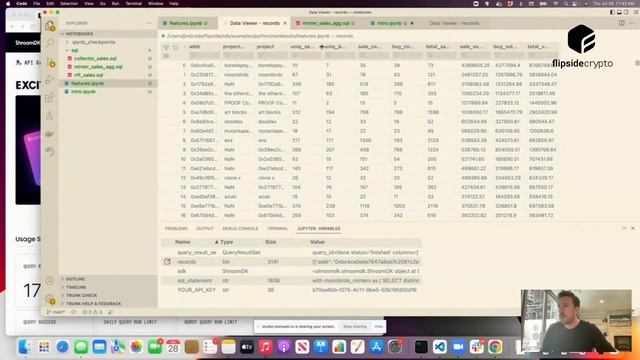Open the Selection menu in menu bar
Screen dimensions: 640x360
[x=69, y=3]
